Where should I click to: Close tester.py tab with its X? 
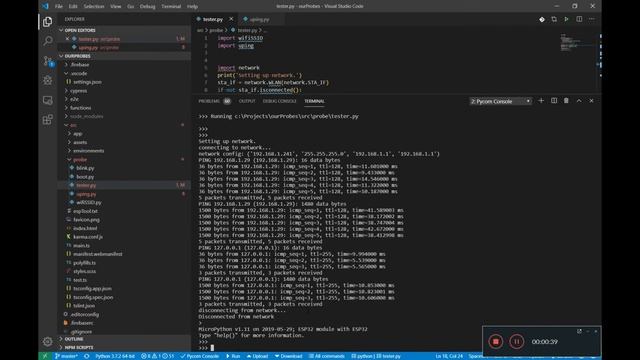point(231,19)
